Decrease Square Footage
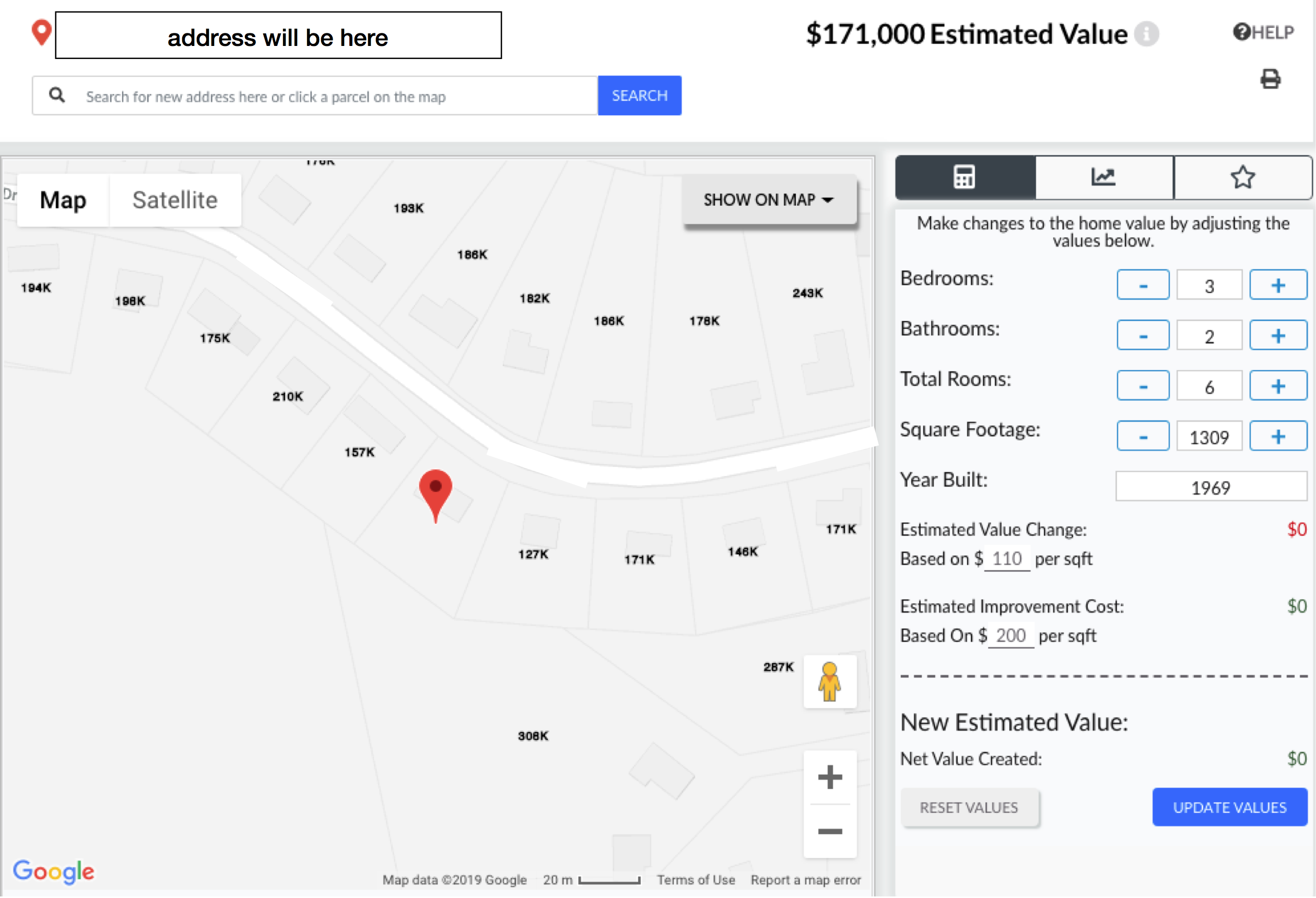Viewport: 1316px width, 898px height. [x=1143, y=436]
